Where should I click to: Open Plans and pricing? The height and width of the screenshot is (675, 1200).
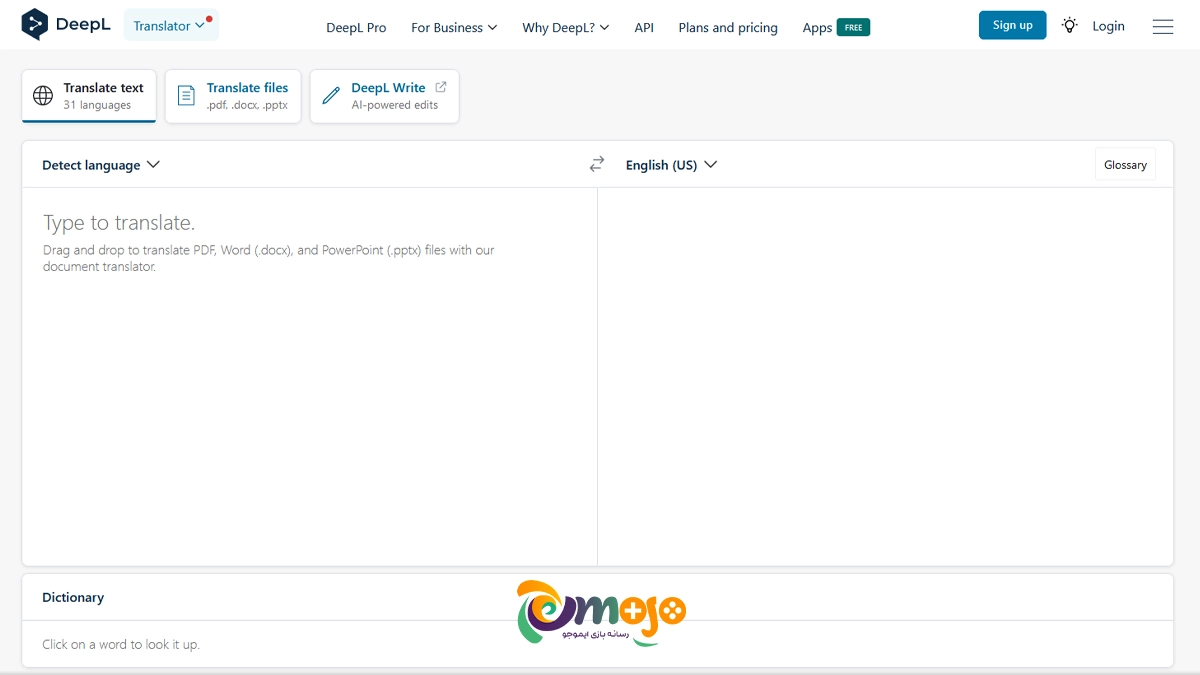tap(728, 27)
